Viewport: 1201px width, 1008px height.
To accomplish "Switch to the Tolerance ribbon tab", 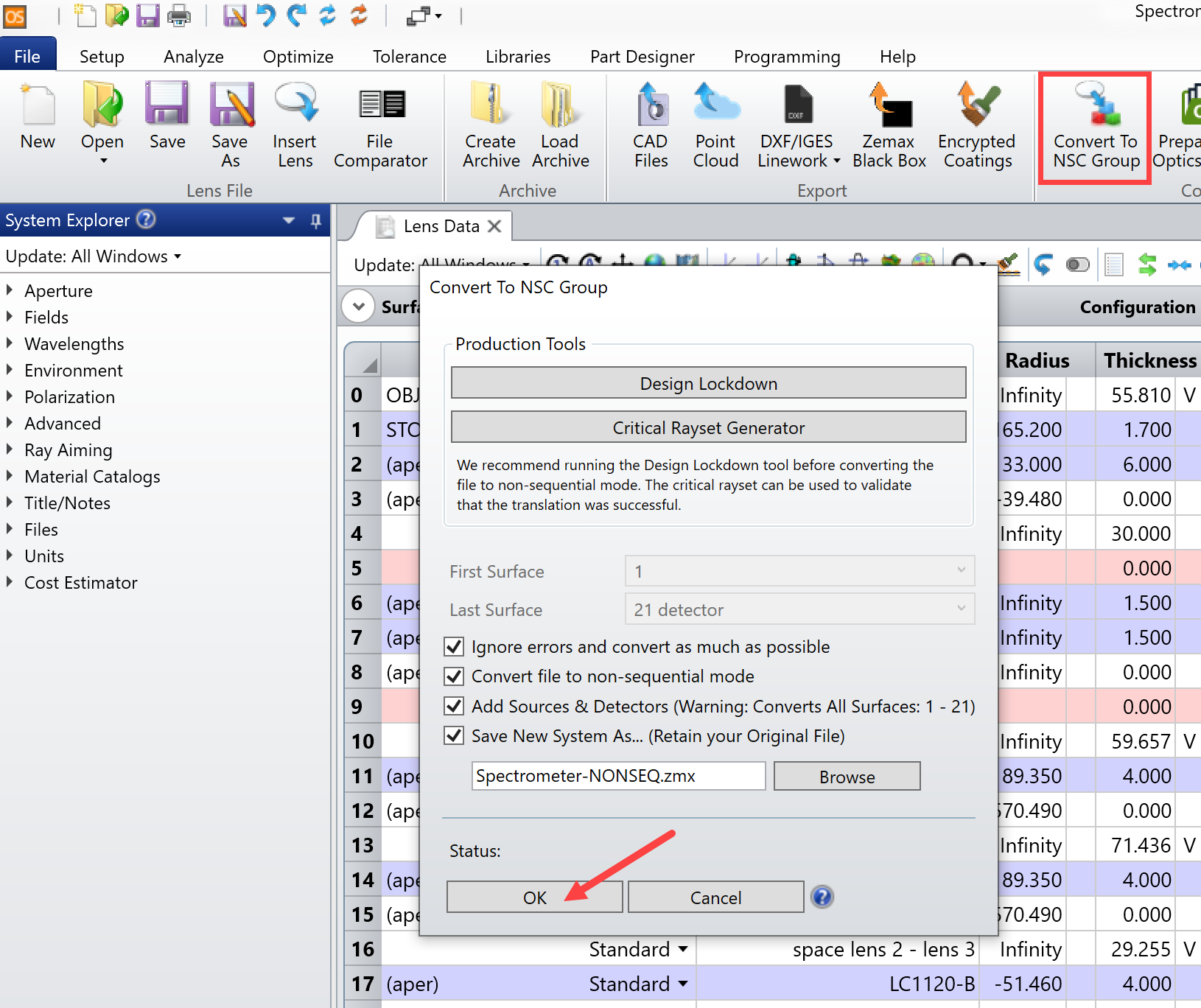I will [x=410, y=57].
